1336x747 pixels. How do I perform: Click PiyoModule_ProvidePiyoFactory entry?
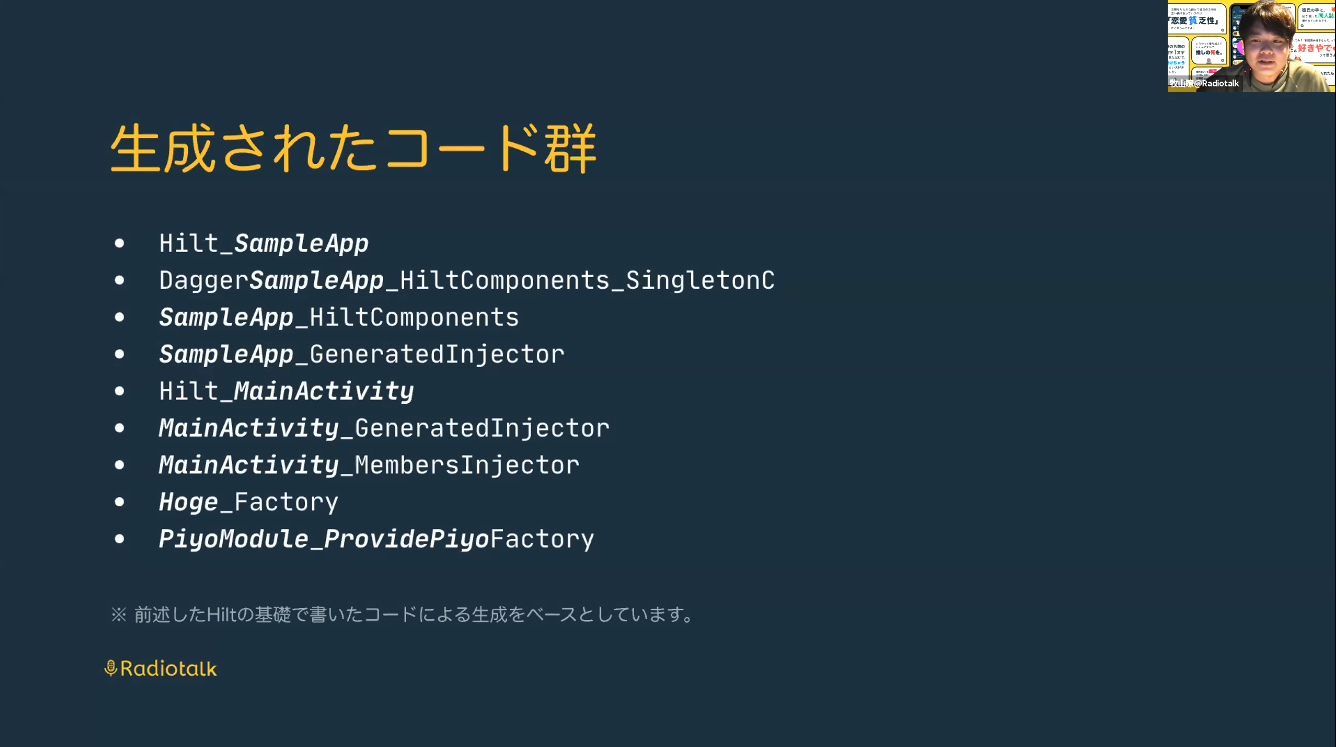click(376, 539)
